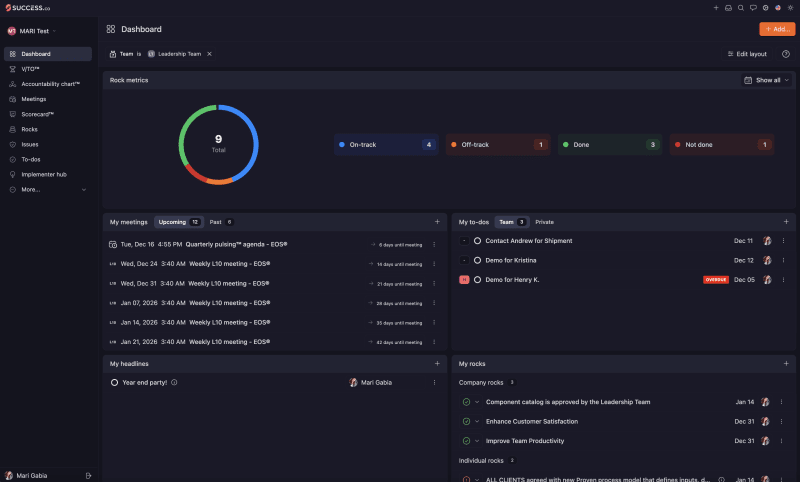This screenshot has height=482, width=800.
Task: Mark Demo for Kristina complete
Action: [477, 260]
